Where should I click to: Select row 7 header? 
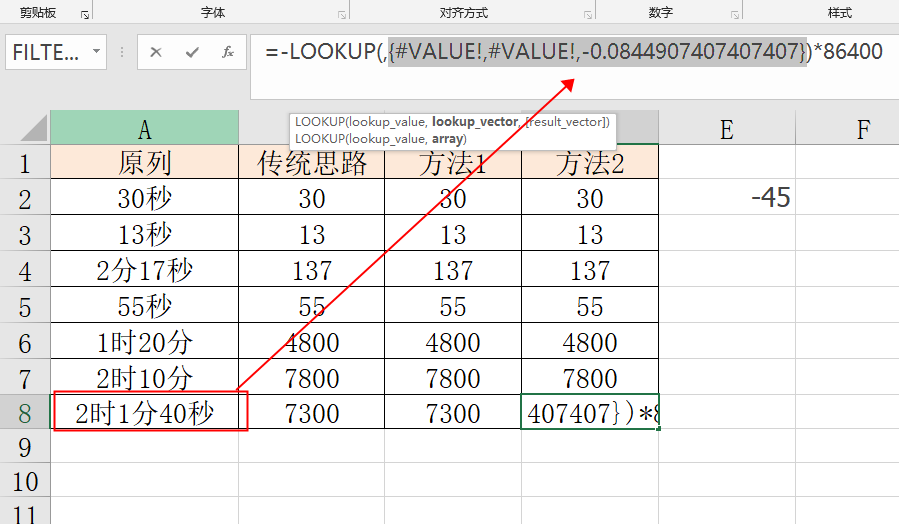(x=25, y=378)
